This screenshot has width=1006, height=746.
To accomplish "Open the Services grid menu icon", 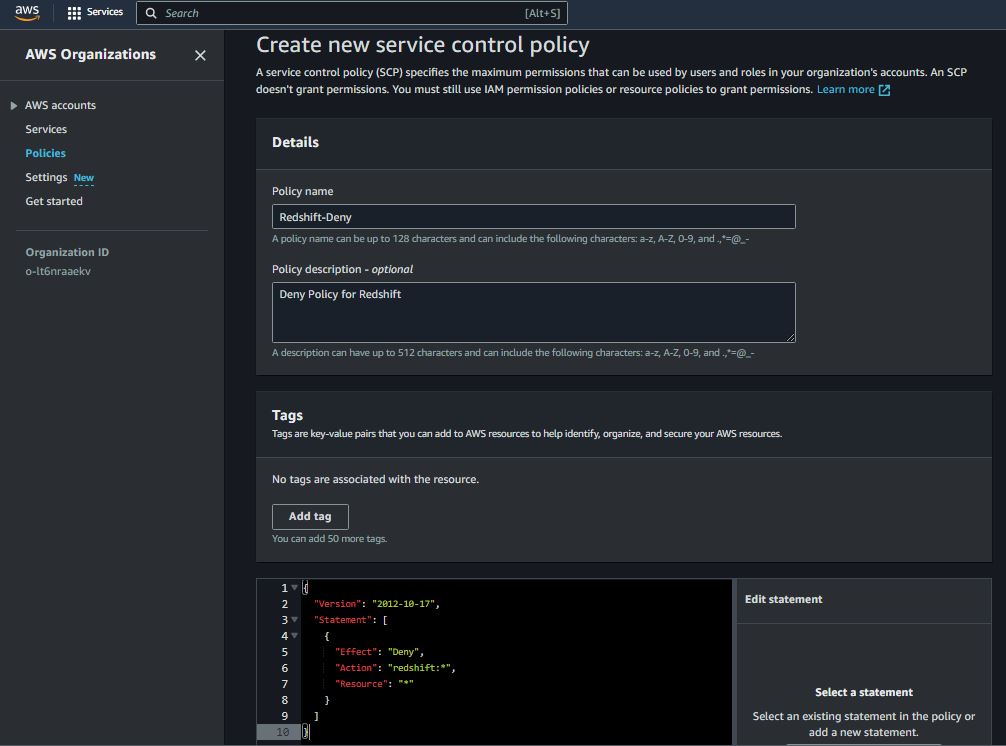I will click(x=74, y=13).
